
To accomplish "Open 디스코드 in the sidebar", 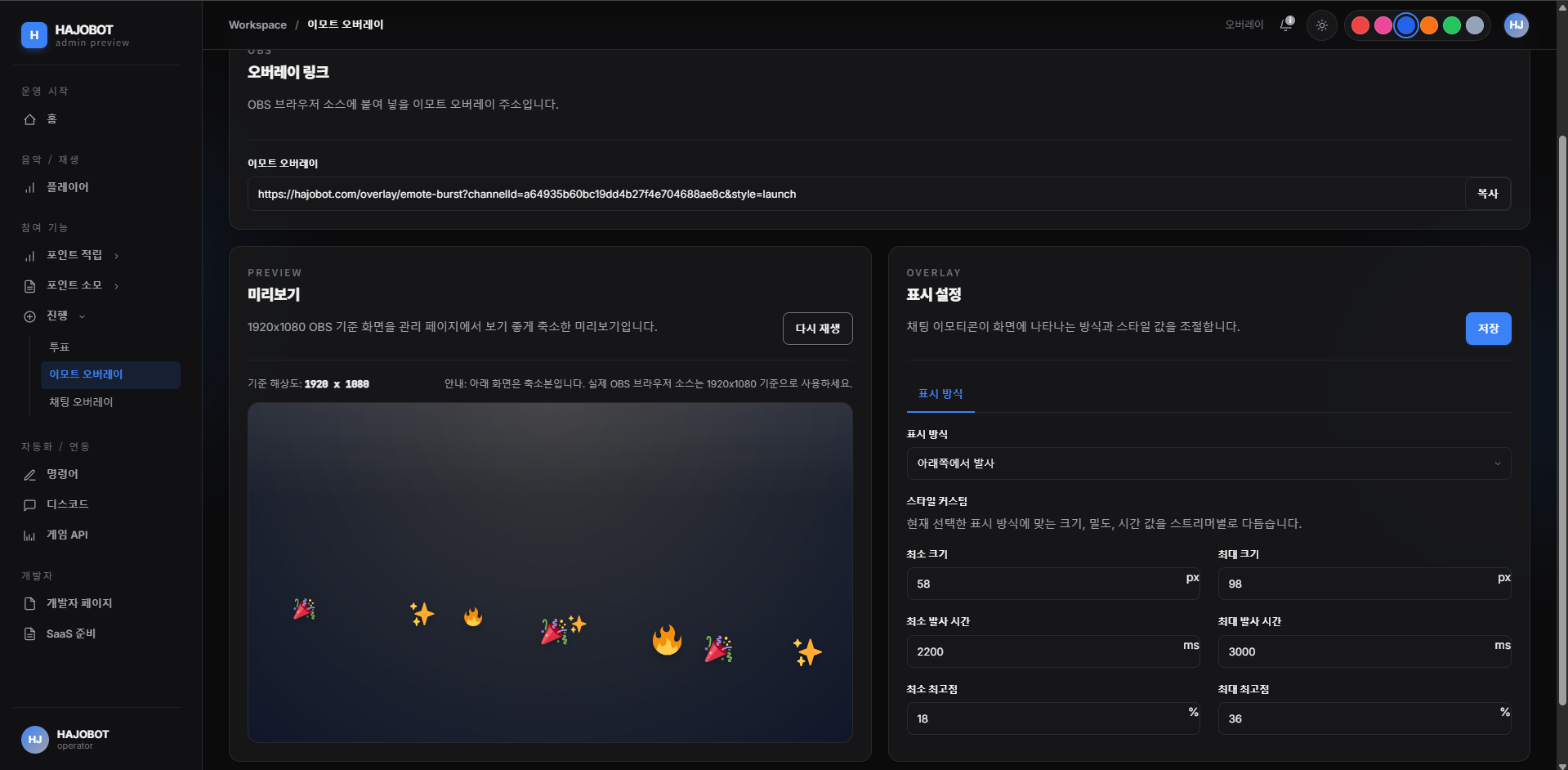I will coord(67,504).
